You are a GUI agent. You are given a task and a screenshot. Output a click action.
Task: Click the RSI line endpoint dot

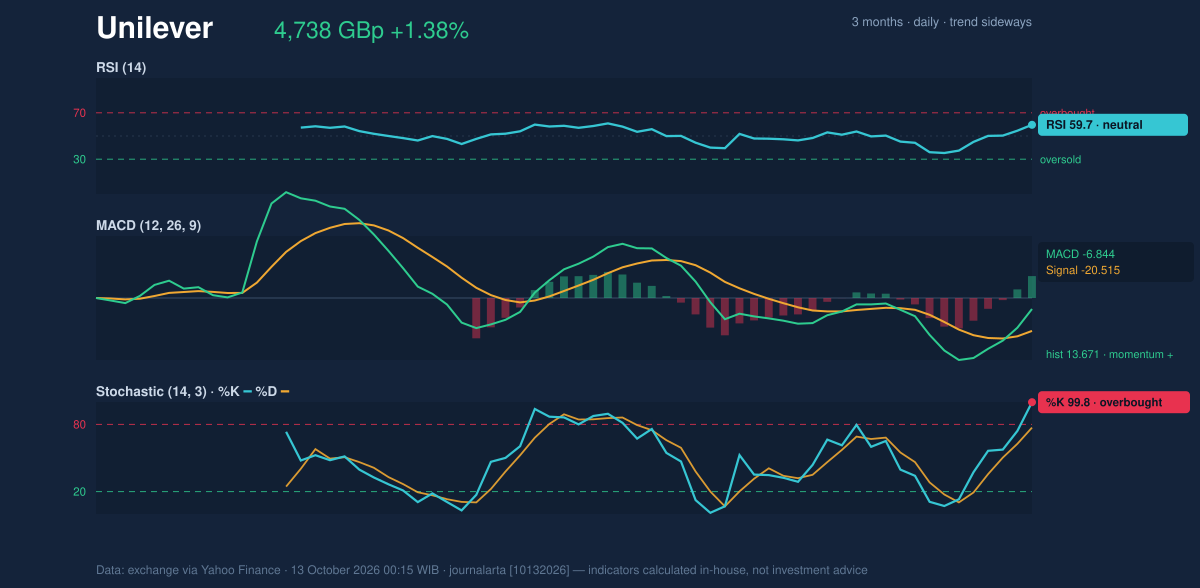pyautogui.click(x=1032, y=125)
